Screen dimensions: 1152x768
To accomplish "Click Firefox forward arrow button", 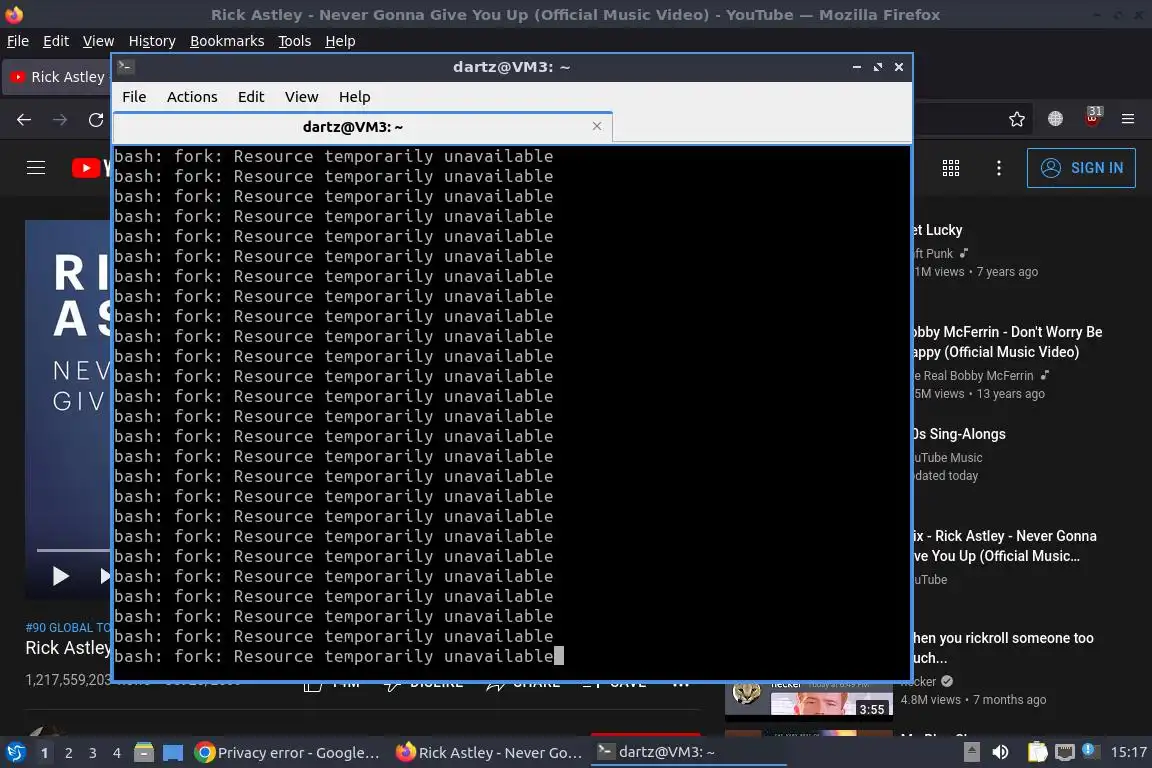I will [x=60, y=119].
